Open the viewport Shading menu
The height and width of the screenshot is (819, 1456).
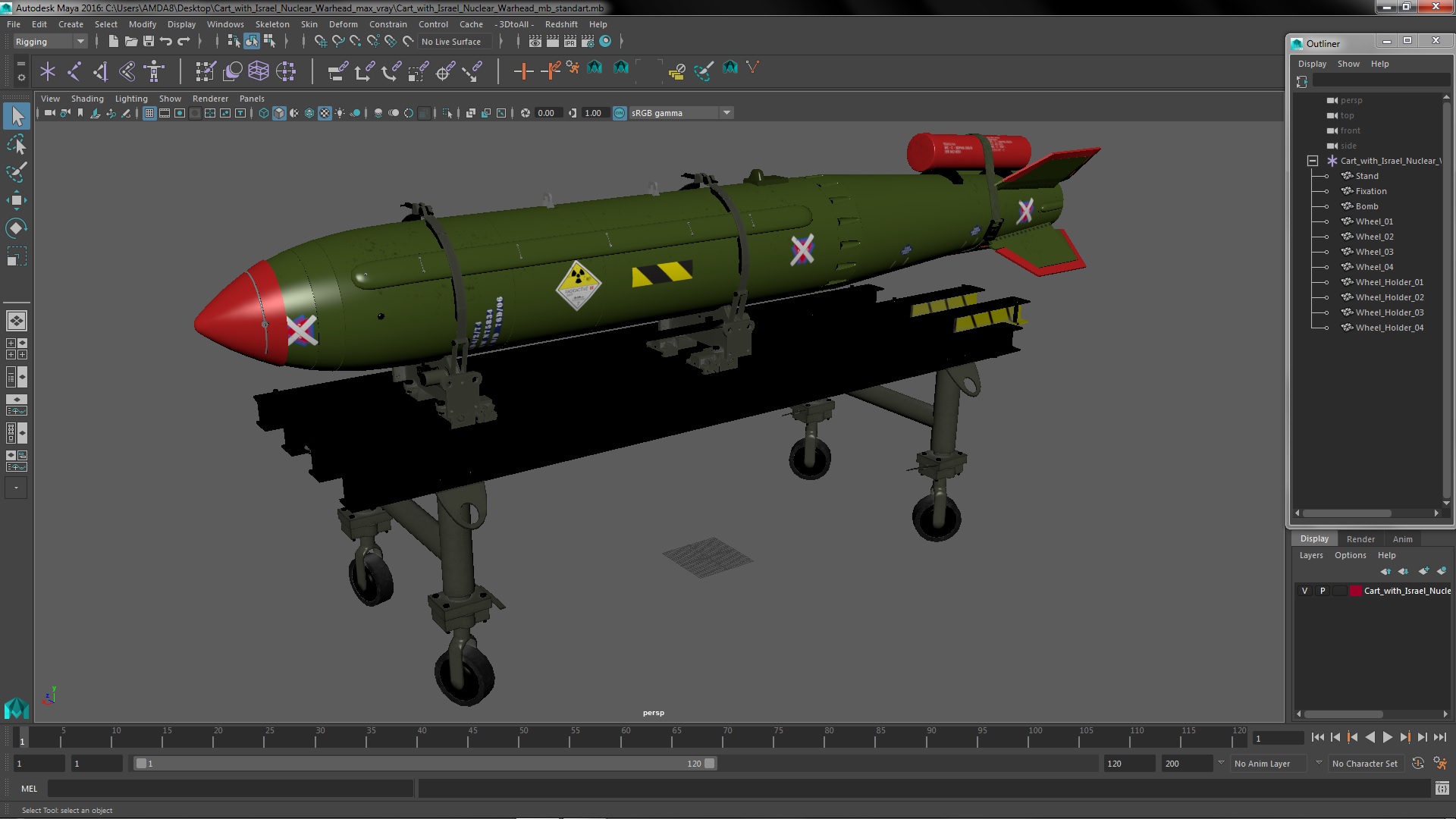click(87, 99)
